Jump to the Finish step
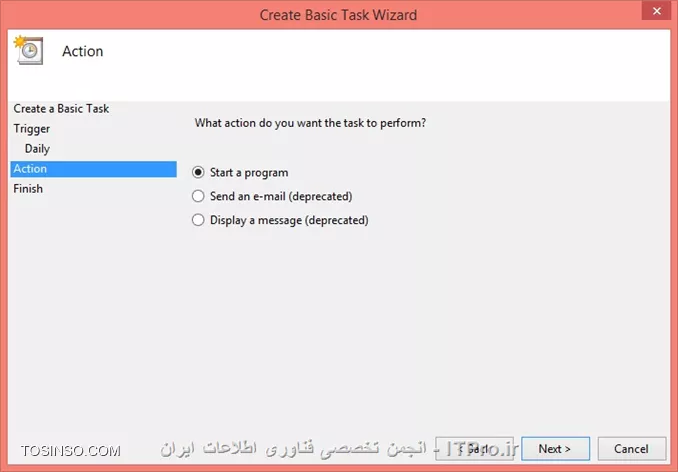 (x=28, y=189)
